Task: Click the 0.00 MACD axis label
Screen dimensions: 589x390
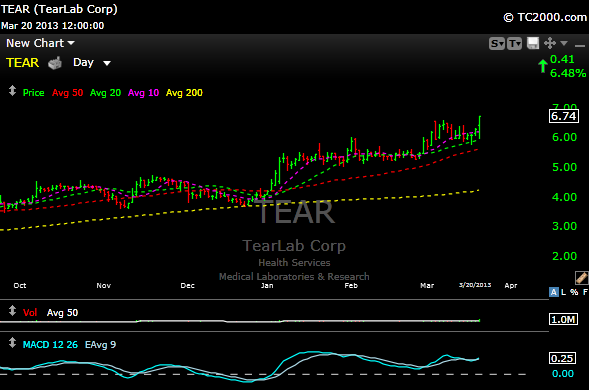Action: 563,374
